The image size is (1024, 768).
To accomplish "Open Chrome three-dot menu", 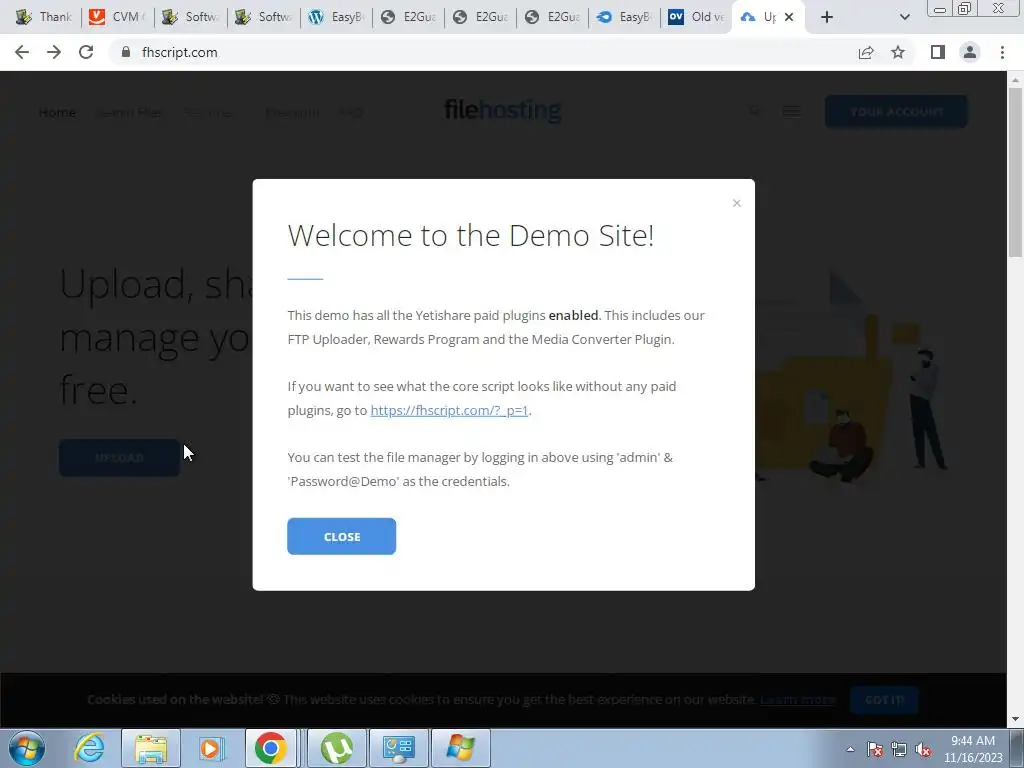I will [x=1002, y=52].
